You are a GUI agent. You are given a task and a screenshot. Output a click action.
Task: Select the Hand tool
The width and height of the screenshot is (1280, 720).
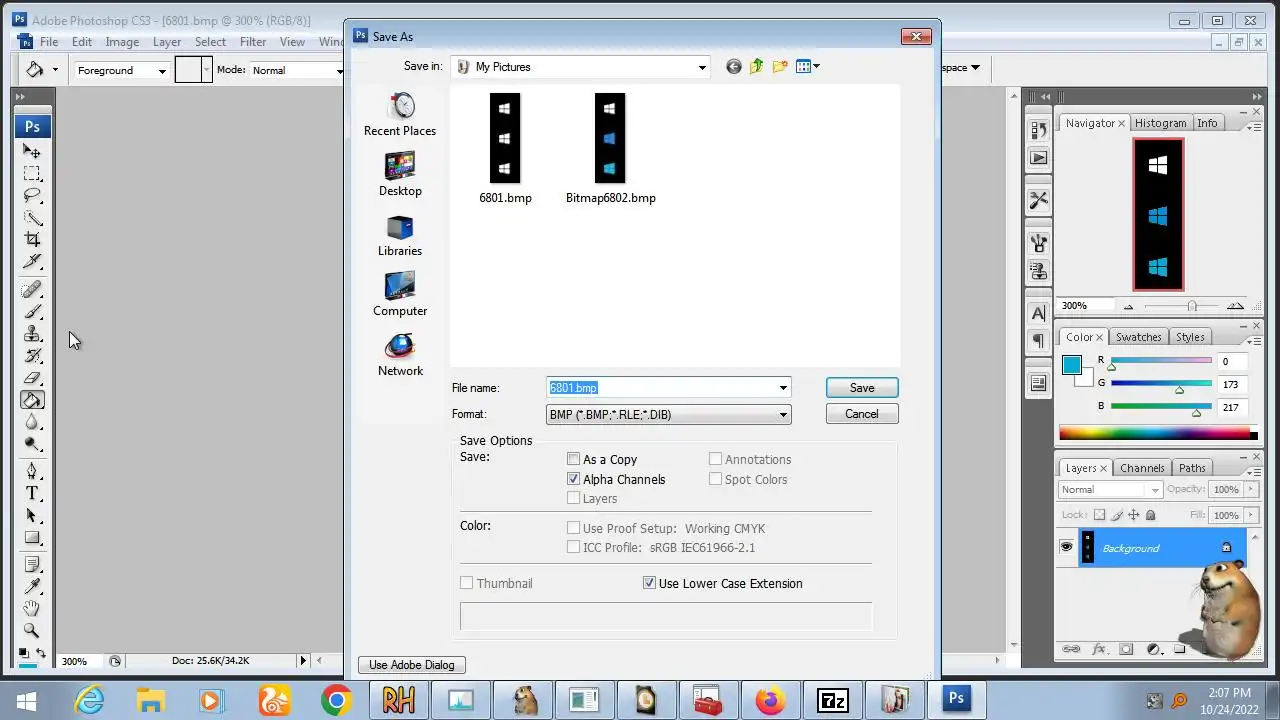[32, 609]
